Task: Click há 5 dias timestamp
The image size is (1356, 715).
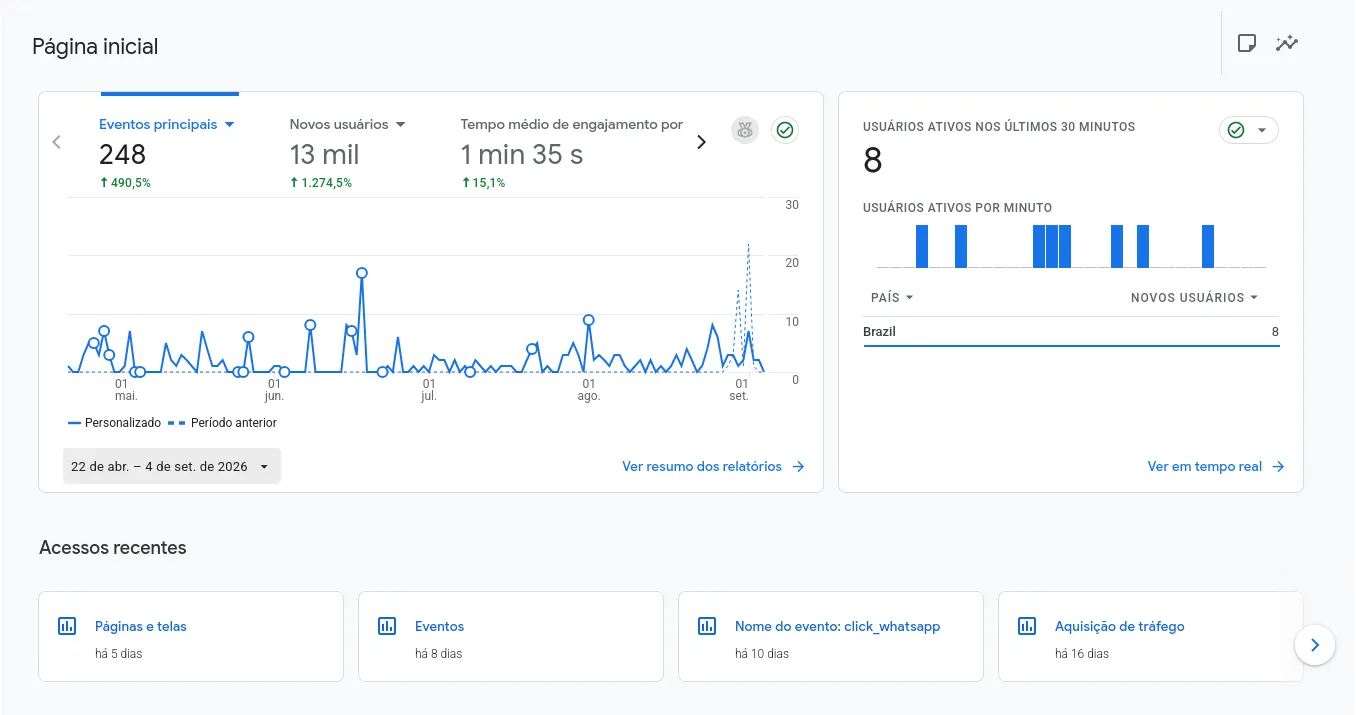Action: pyautogui.click(x=118, y=654)
